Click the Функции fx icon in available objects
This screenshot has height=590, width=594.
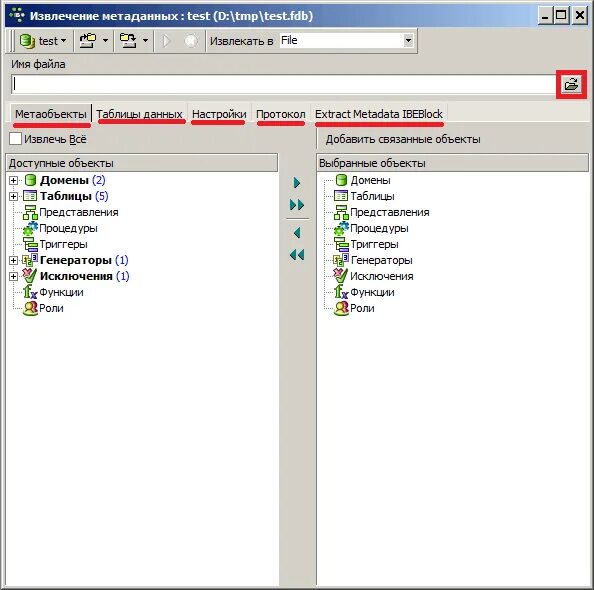(x=30, y=292)
